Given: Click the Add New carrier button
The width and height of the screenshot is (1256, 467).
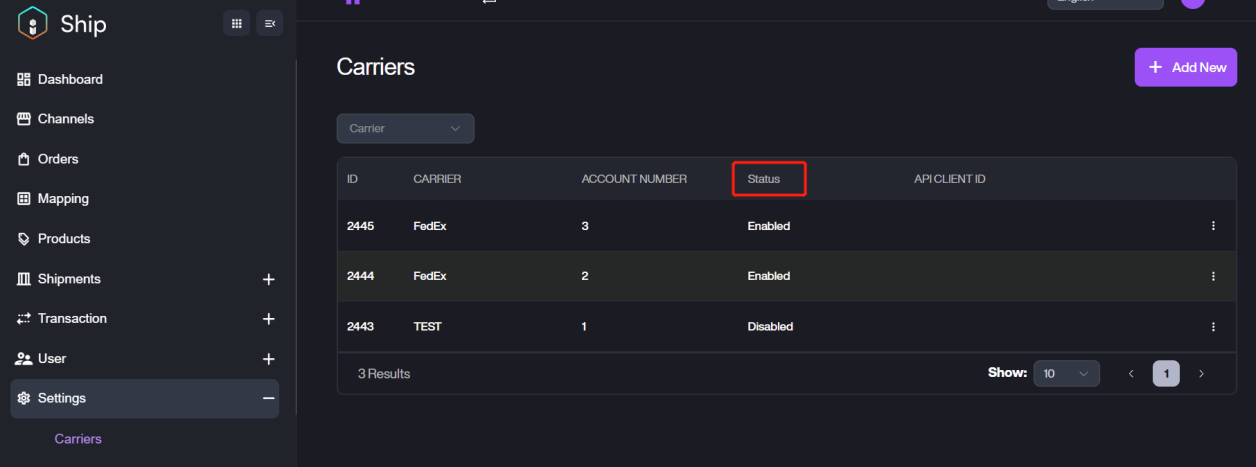Looking at the screenshot, I should [x=1185, y=67].
